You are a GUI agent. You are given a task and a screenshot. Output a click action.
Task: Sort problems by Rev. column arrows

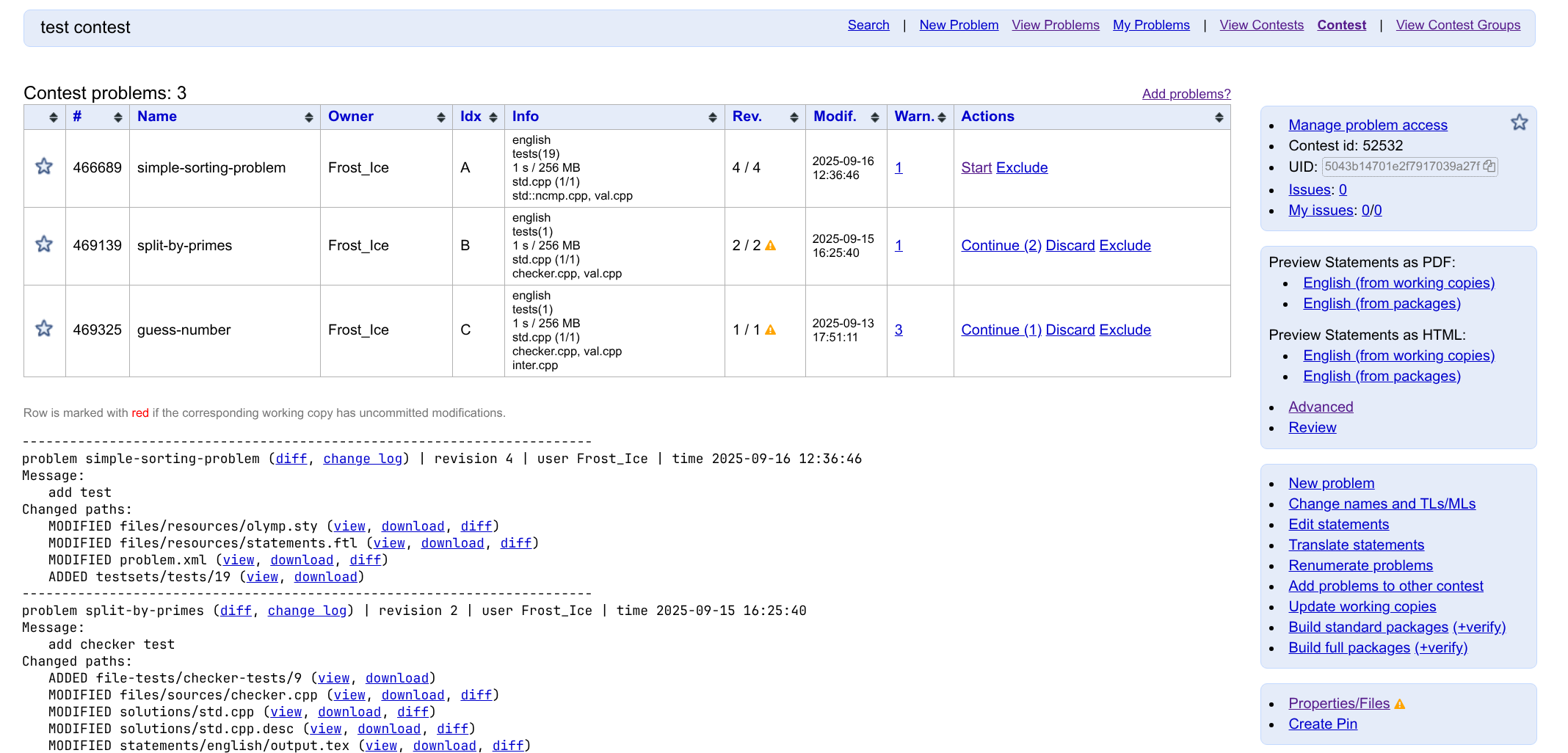(x=794, y=117)
